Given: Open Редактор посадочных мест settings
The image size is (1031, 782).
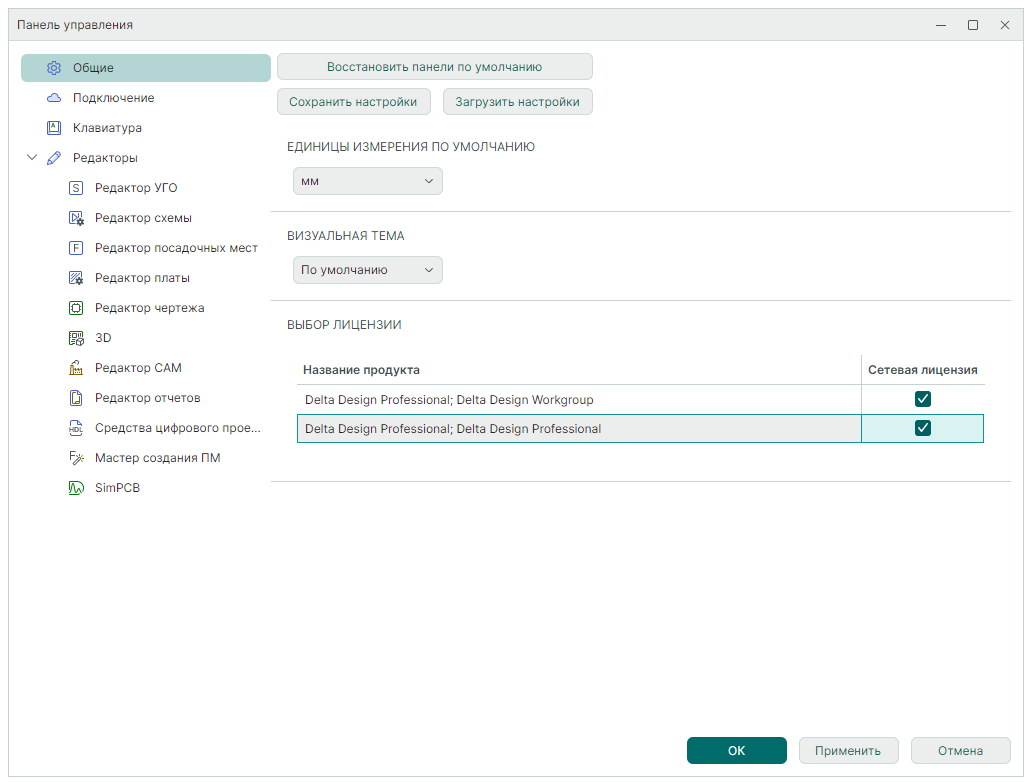Looking at the screenshot, I should click(x=176, y=248).
